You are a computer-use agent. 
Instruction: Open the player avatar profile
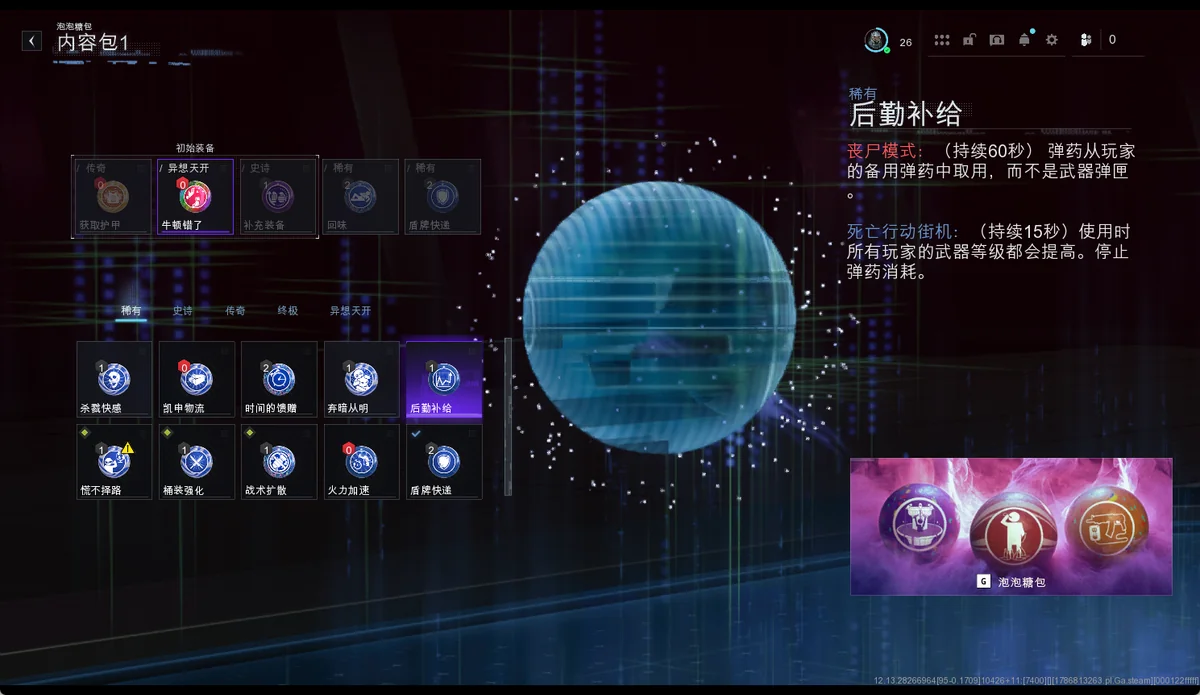876,40
